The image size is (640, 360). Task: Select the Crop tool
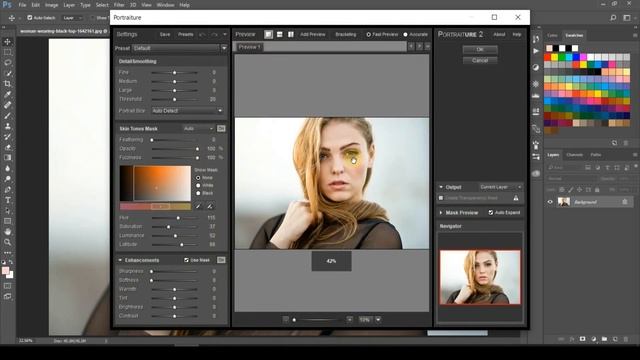point(7,84)
